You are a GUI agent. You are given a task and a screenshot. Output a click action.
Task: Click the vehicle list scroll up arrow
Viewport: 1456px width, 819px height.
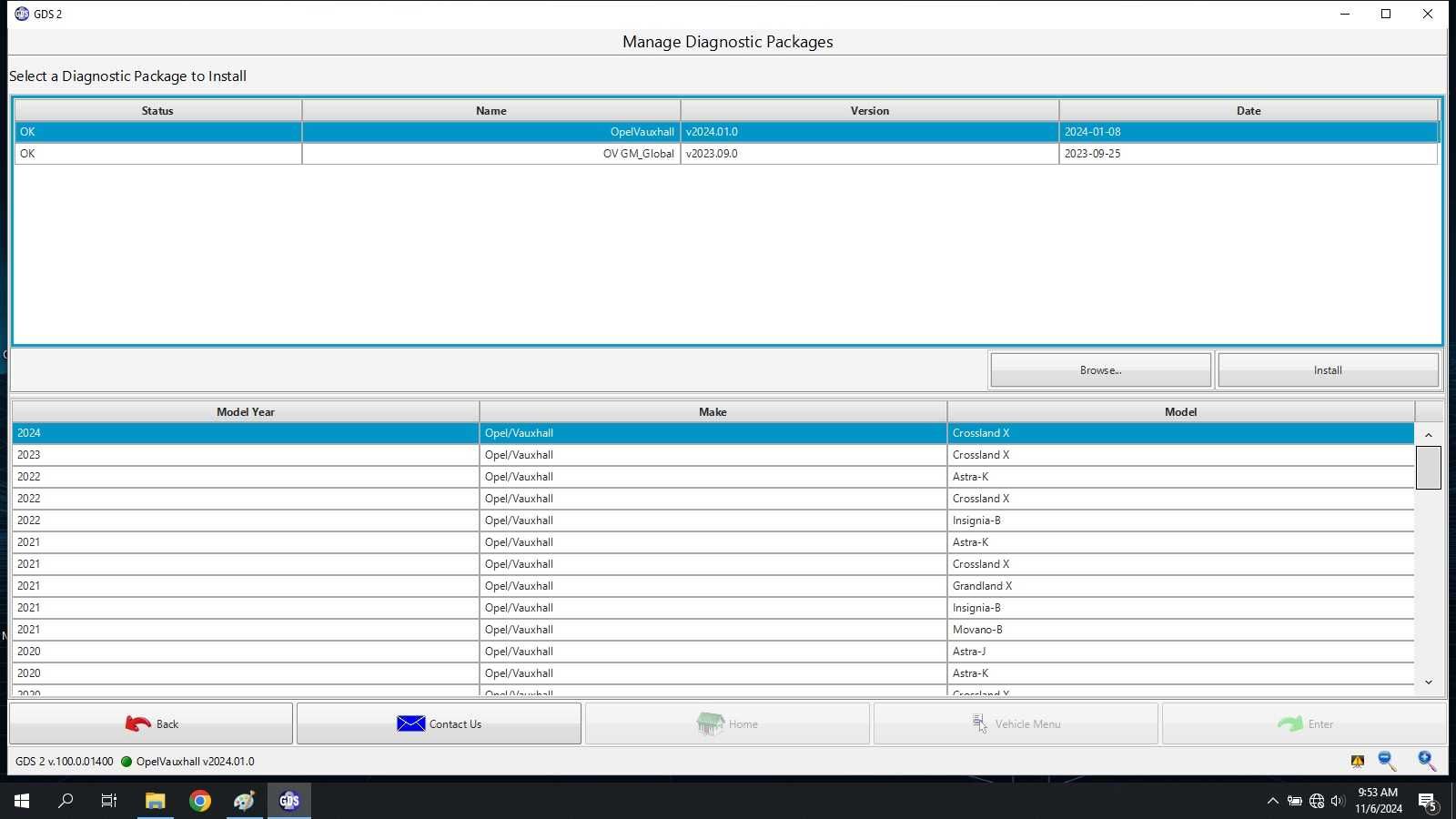tap(1429, 435)
